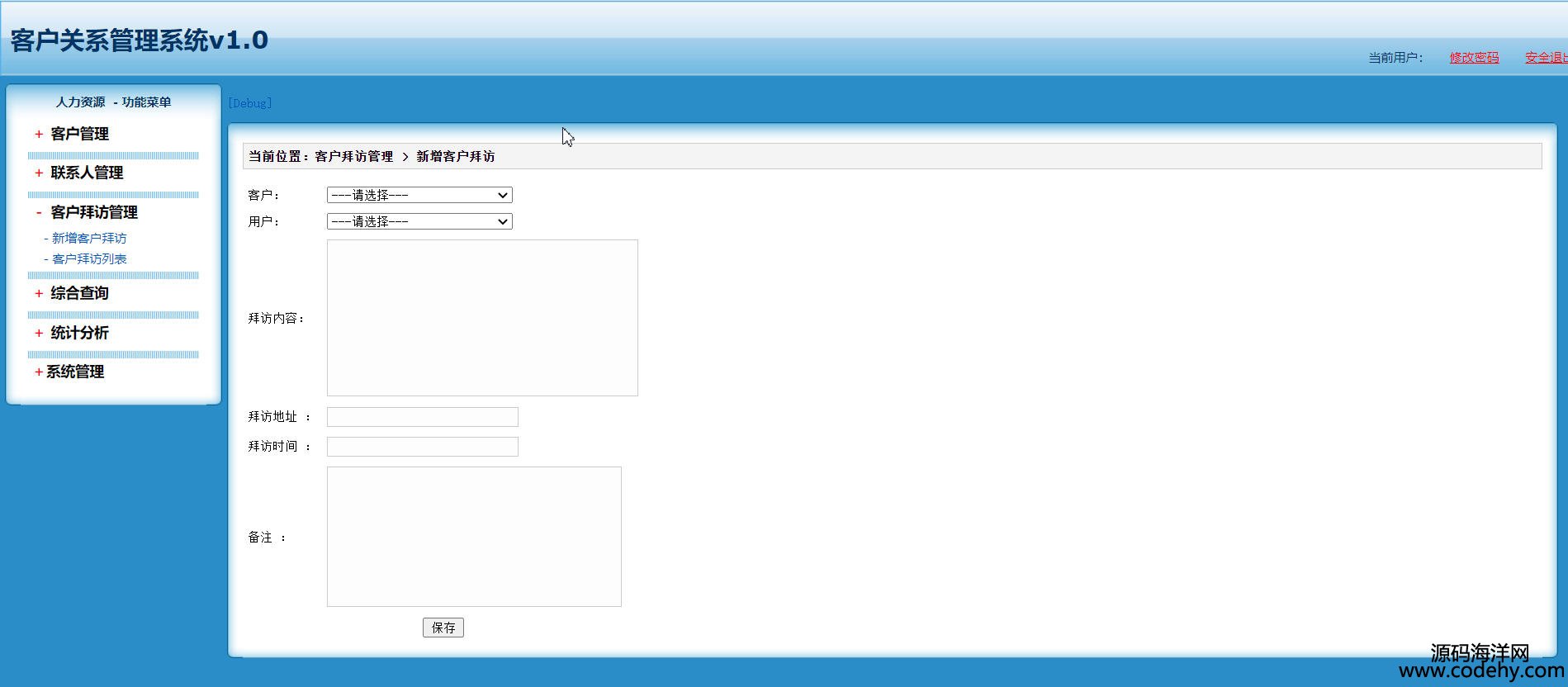This screenshot has width=1568, height=687.
Task: Open the 客户 dropdown list
Action: pyautogui.click(x=419, y=195)
